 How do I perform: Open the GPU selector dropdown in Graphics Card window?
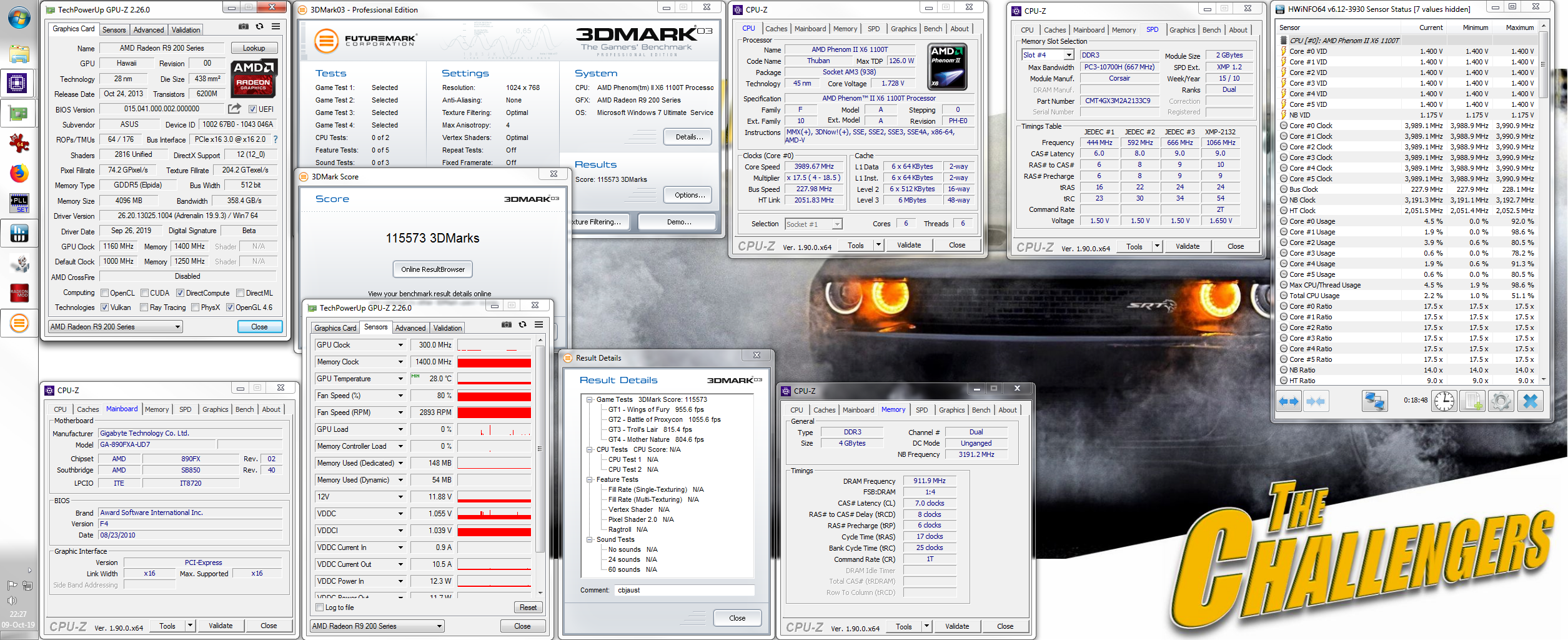coord(115,327)
